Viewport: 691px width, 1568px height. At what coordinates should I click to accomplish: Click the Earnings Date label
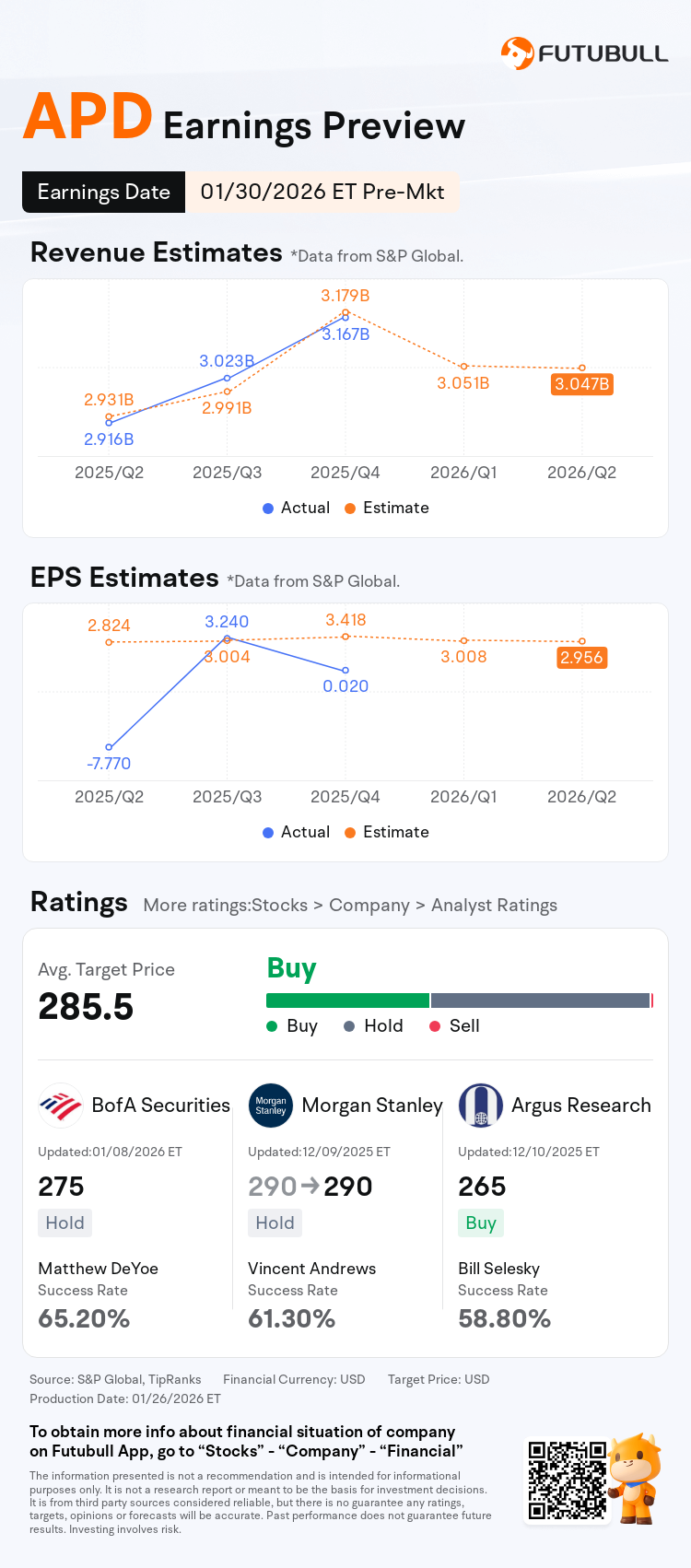coord(104,193)
